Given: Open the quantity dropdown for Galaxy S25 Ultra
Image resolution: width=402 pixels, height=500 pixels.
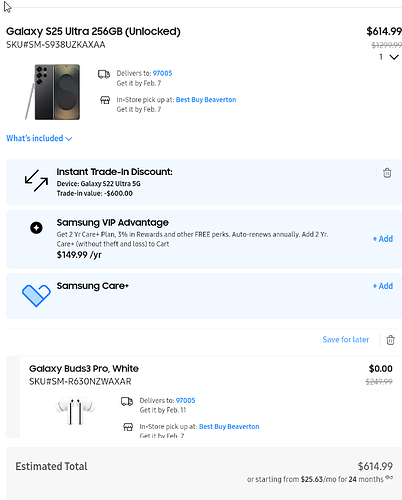Looking at the screenshot, I should click(x=389, y=57).
